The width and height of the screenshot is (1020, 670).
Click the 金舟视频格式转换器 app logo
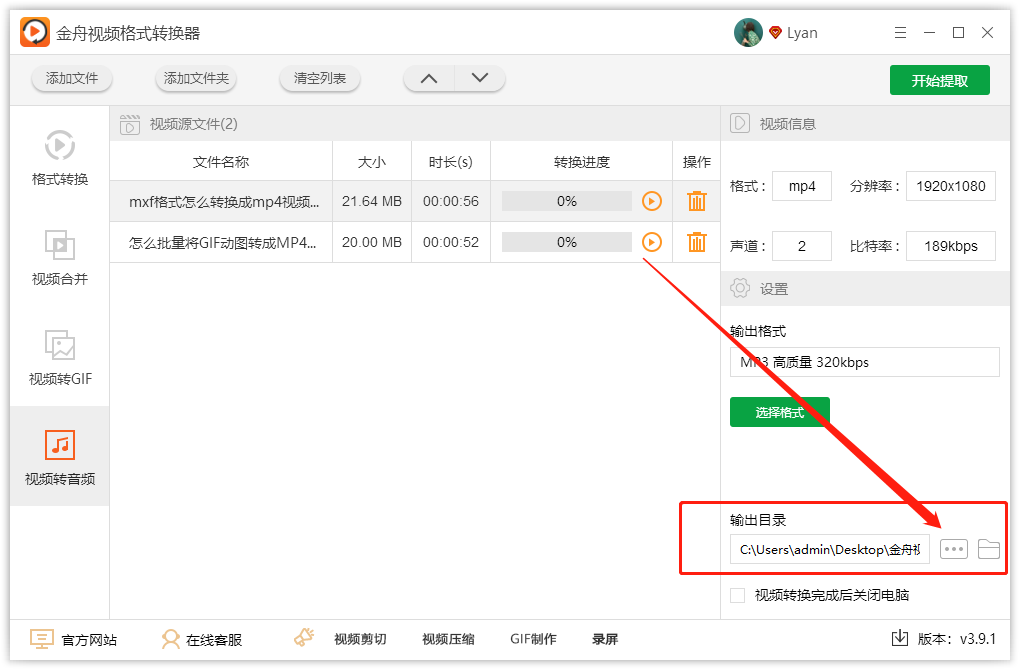point(34,32)
